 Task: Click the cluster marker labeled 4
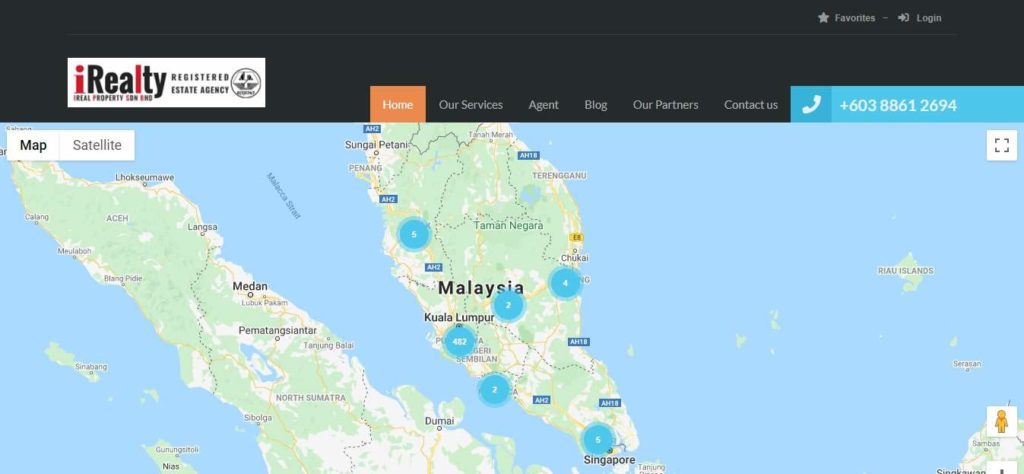click(566, 283)
